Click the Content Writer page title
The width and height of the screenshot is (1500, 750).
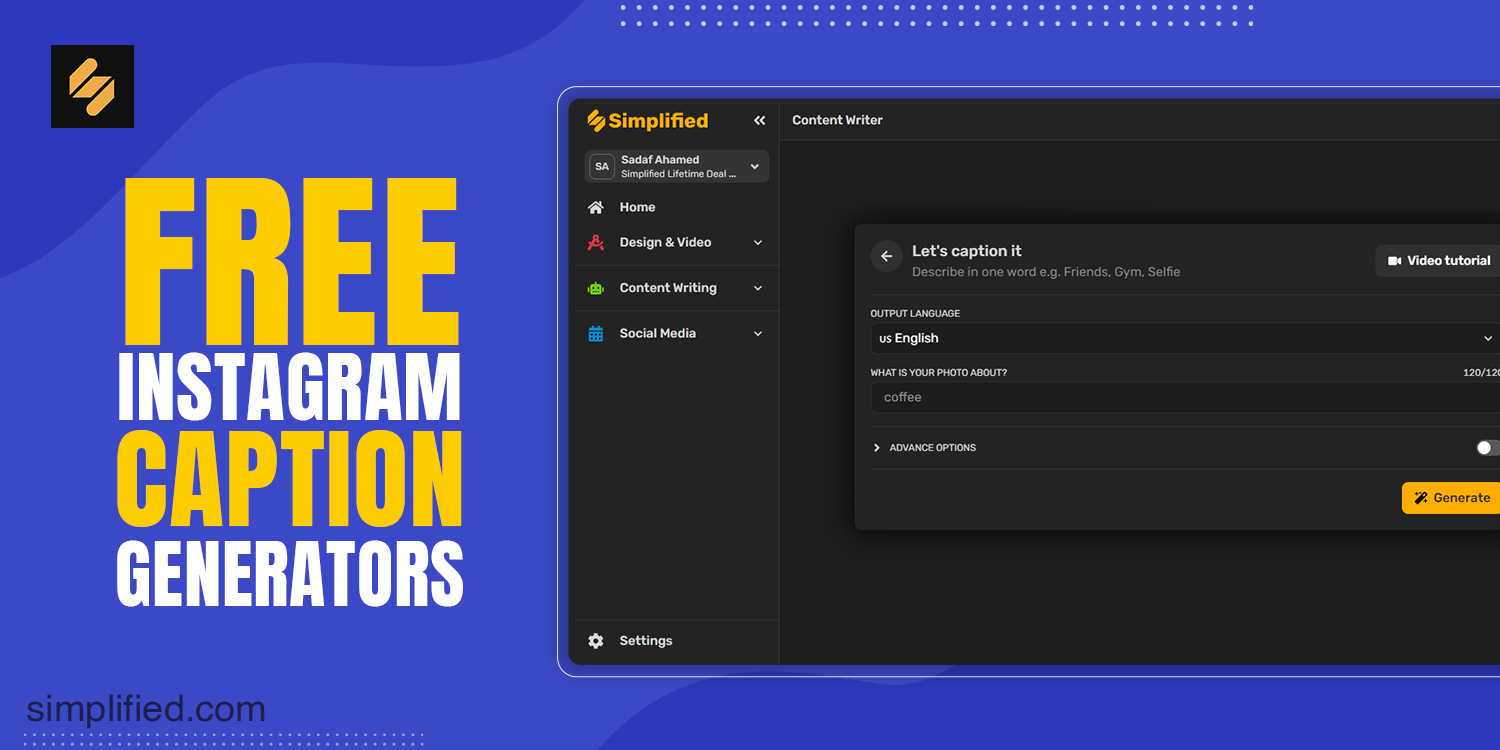click(837, 120)
